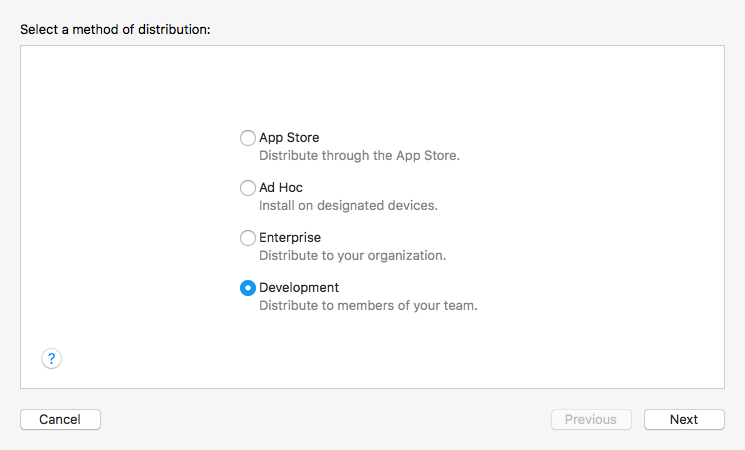Image resolution: width=745 pixels, height=450 pixels.
Task: Click the selected Development radio button
Action: (248, 288)
